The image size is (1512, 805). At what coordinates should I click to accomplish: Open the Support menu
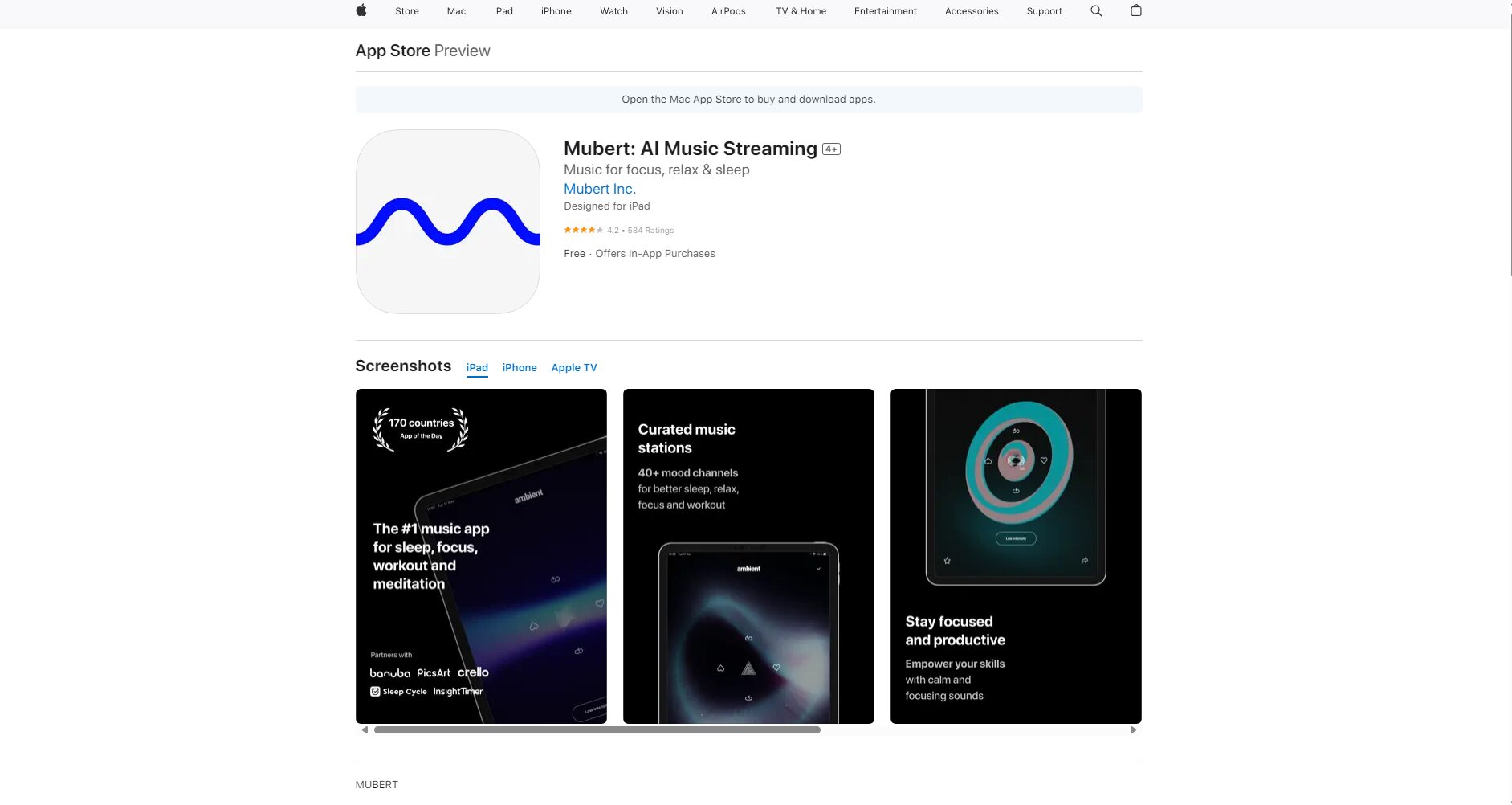click(1044, 11)
